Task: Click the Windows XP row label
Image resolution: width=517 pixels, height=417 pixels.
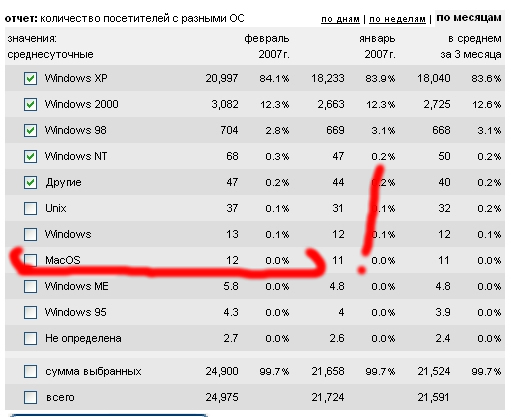Action: [76, 78]
